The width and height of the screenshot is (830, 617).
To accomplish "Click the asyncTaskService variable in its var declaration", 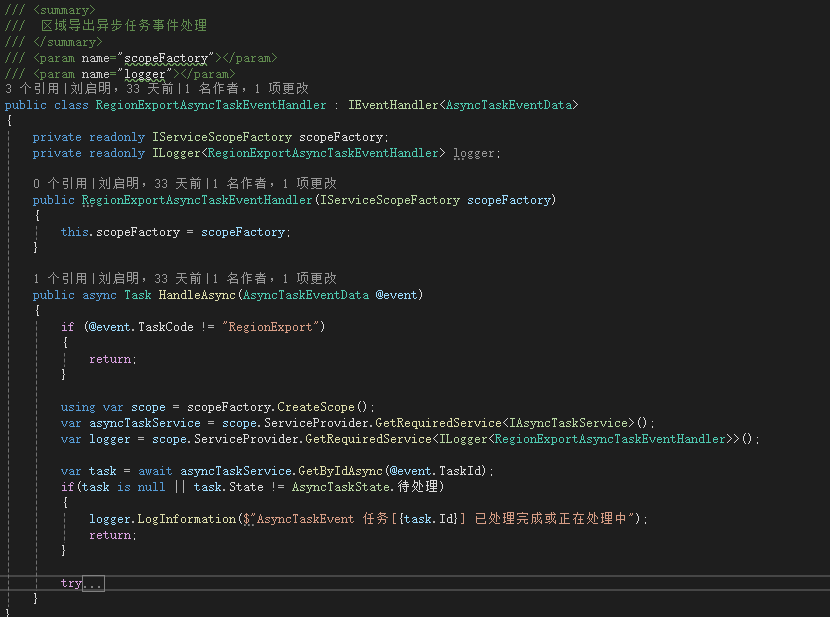I will [x=145, y=423].
